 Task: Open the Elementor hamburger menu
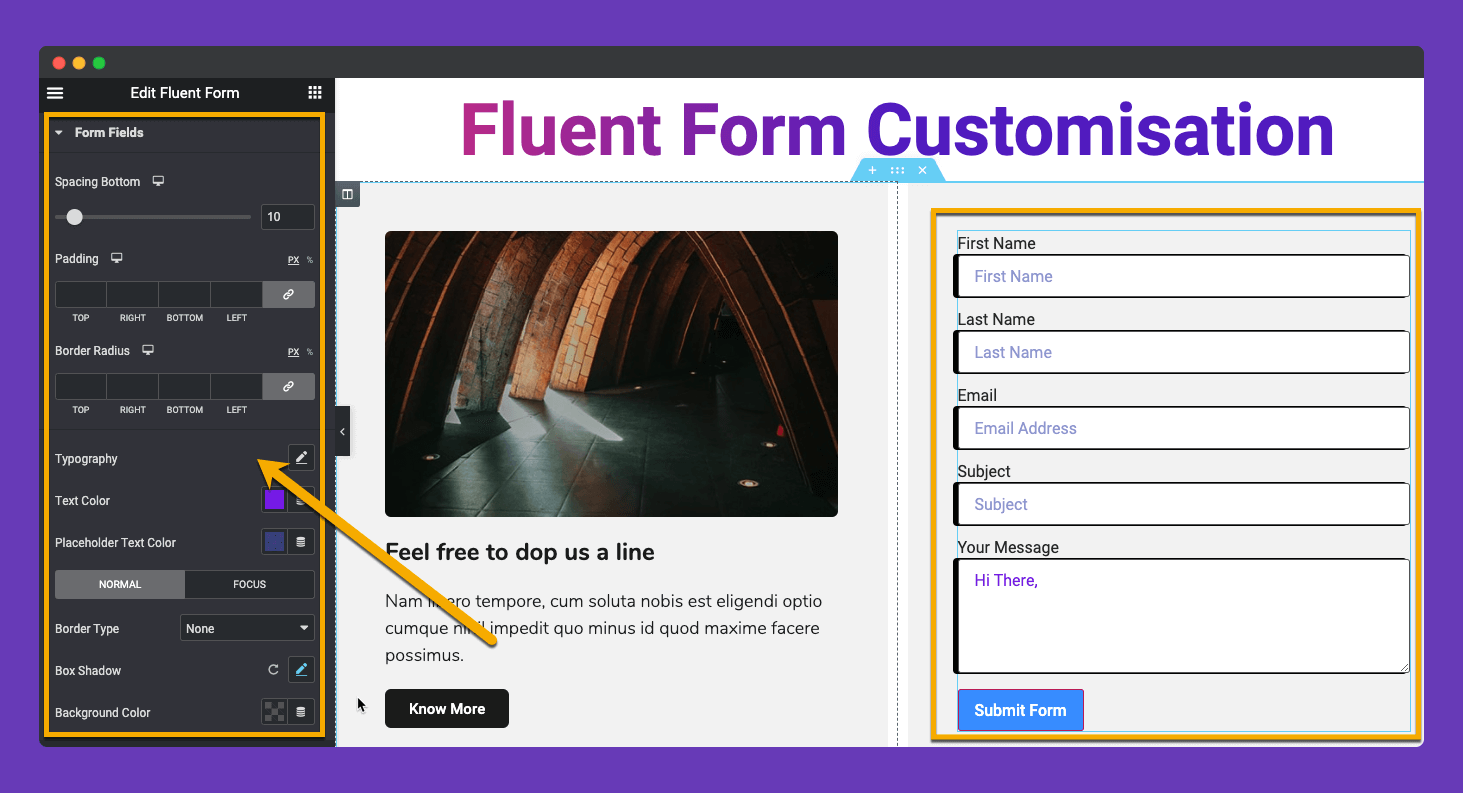55,93
